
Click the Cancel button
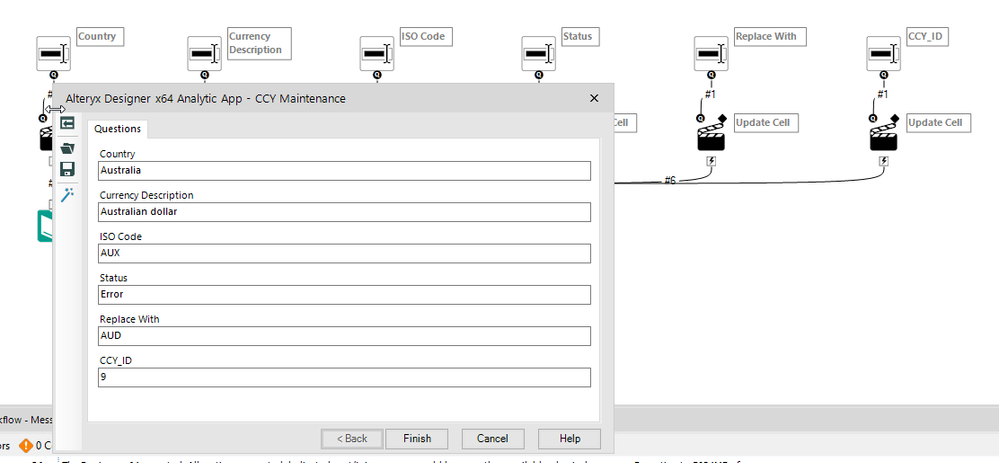tap(492, 439)
